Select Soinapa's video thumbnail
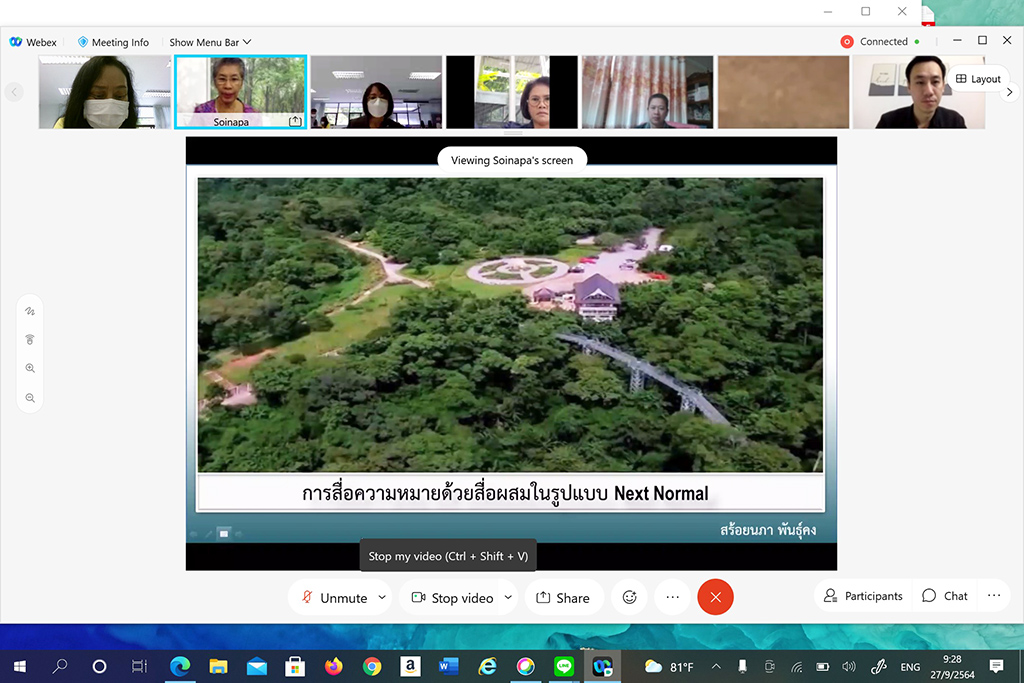 pyautogui.click(x=240, y=91)
